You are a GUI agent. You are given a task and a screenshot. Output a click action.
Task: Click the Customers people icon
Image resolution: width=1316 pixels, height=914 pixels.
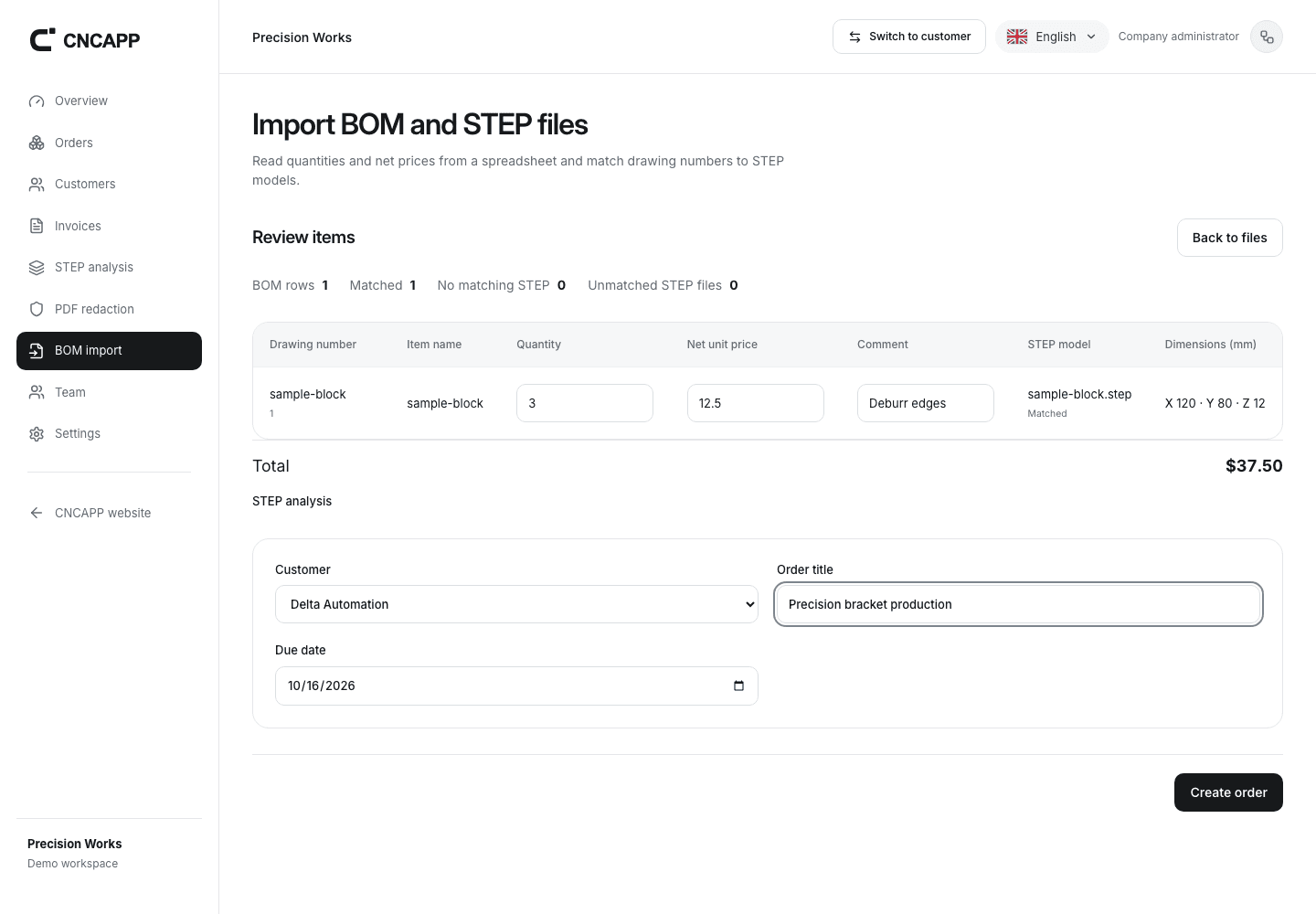tap(37, 185)
